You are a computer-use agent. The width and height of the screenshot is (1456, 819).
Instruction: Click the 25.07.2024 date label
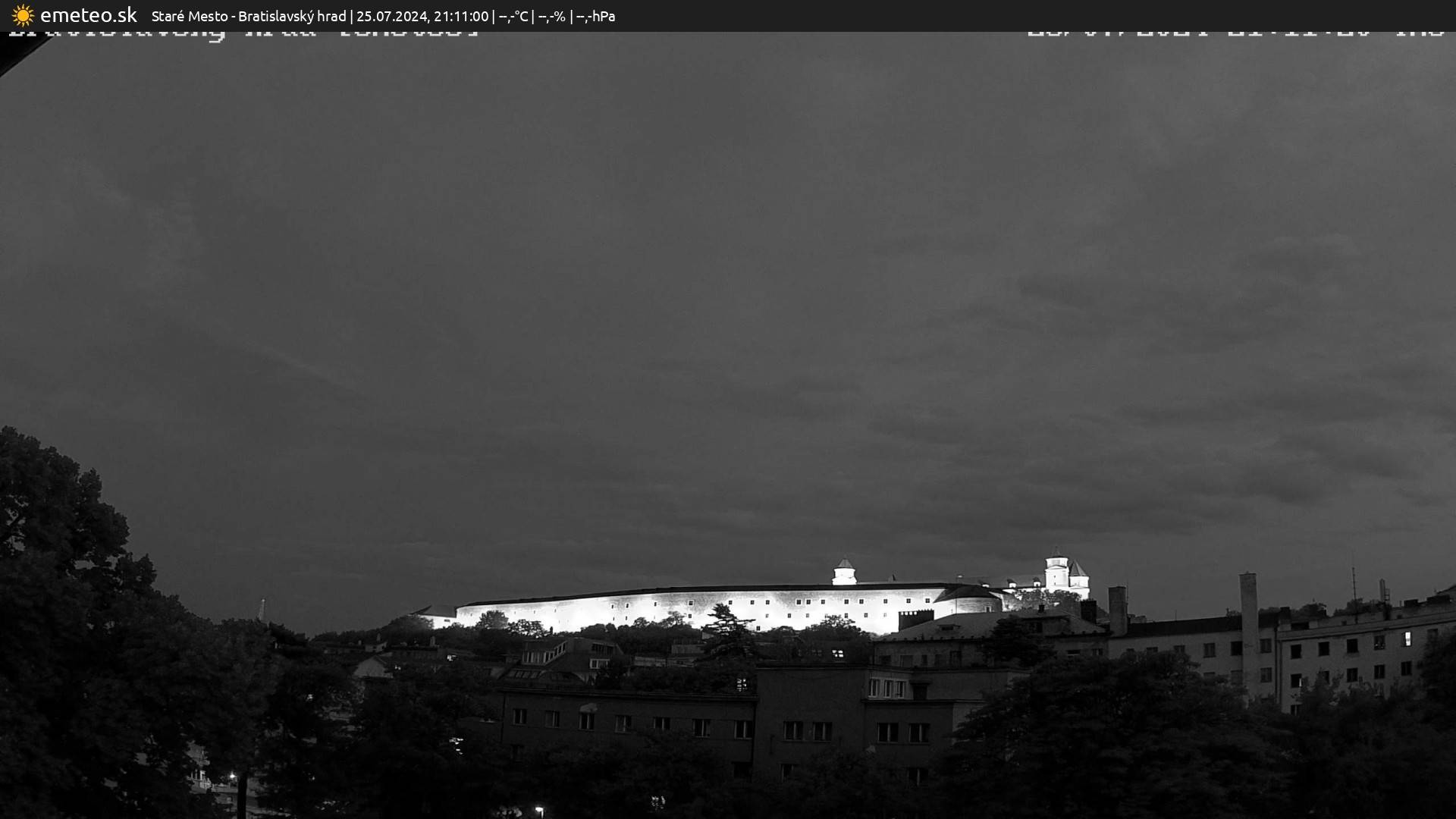tap(391, 16)
